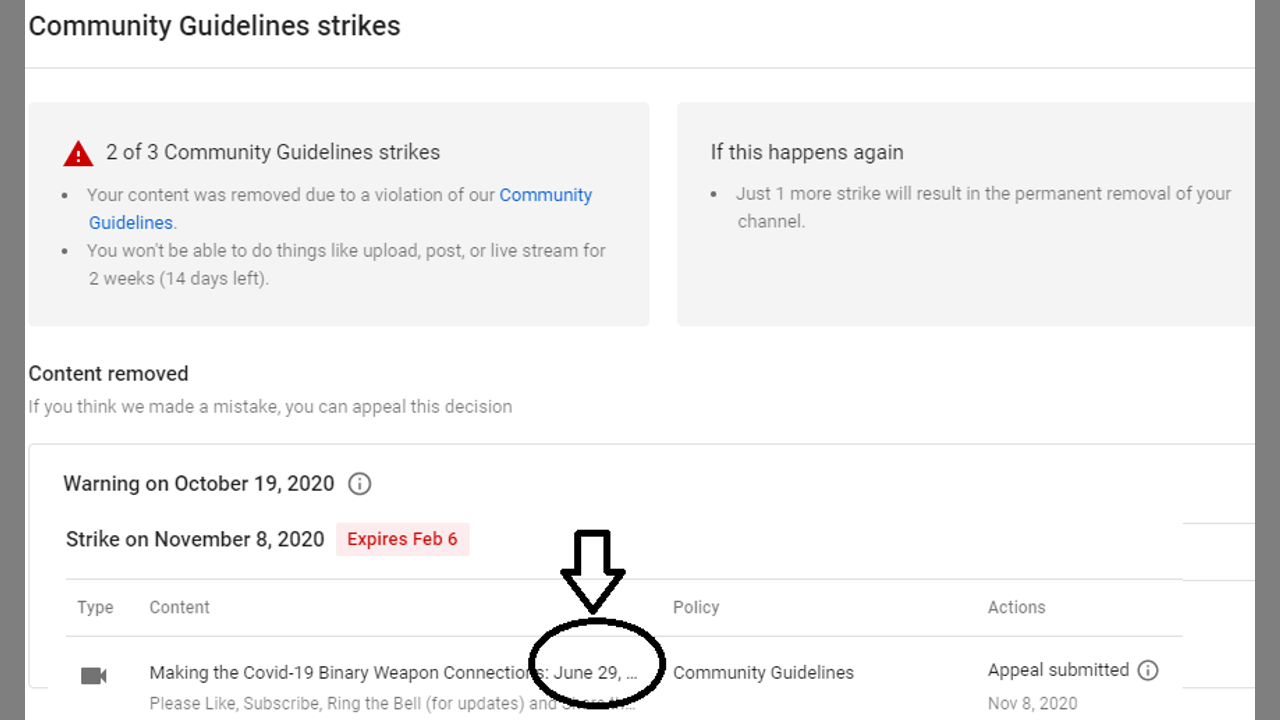Viewport: 1280px width, 720px height.
Task: Click the Warning on October 19, 2020 heading
Action: point(199,484)
